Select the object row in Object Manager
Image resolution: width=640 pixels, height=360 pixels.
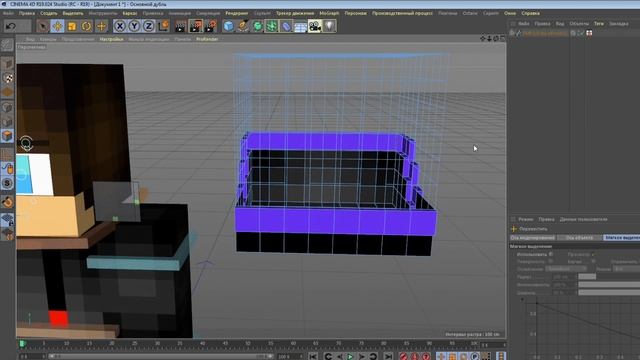pos(544,33)
